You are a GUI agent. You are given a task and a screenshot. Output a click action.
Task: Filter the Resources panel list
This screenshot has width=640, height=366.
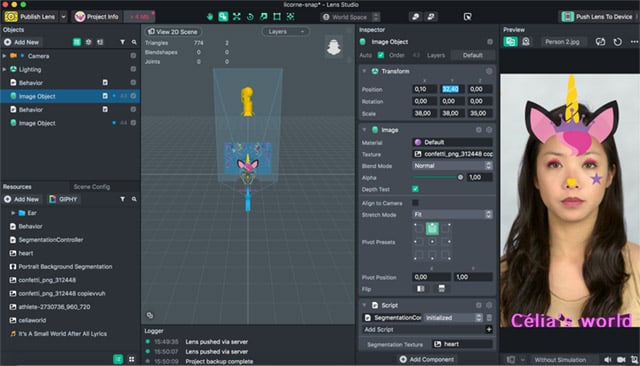pyautogui.click(x=122, y=199)
